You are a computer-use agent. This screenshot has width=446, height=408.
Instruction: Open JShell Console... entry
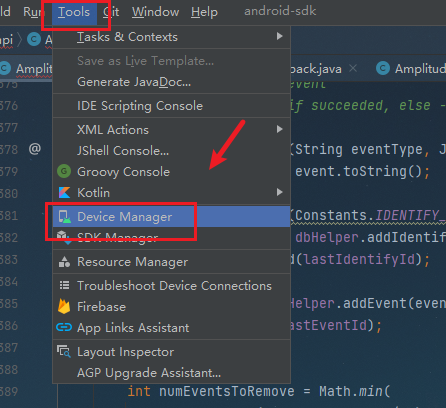[x=123, y=151]
